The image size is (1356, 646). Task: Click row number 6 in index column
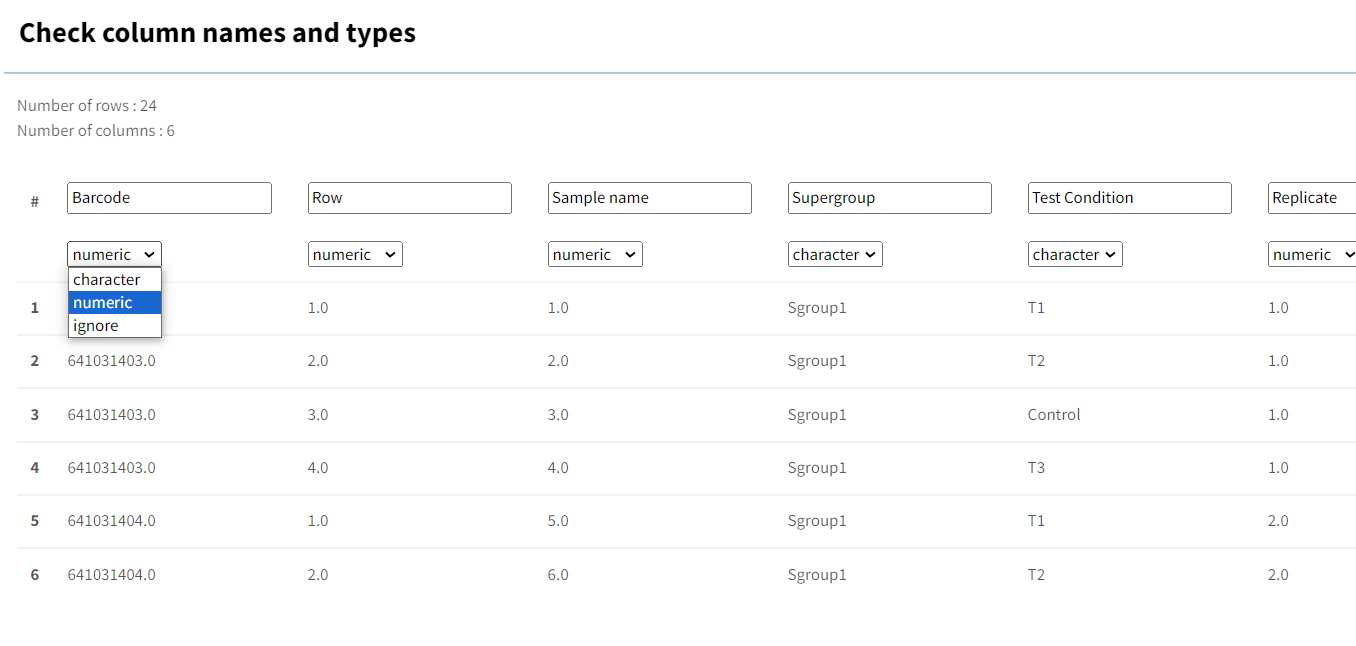coord(35,575)
